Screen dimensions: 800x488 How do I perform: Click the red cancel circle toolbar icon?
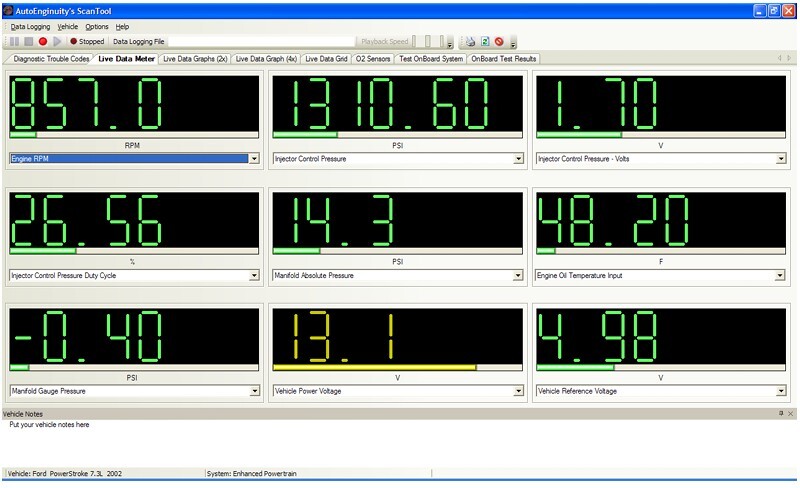[498, 42]
